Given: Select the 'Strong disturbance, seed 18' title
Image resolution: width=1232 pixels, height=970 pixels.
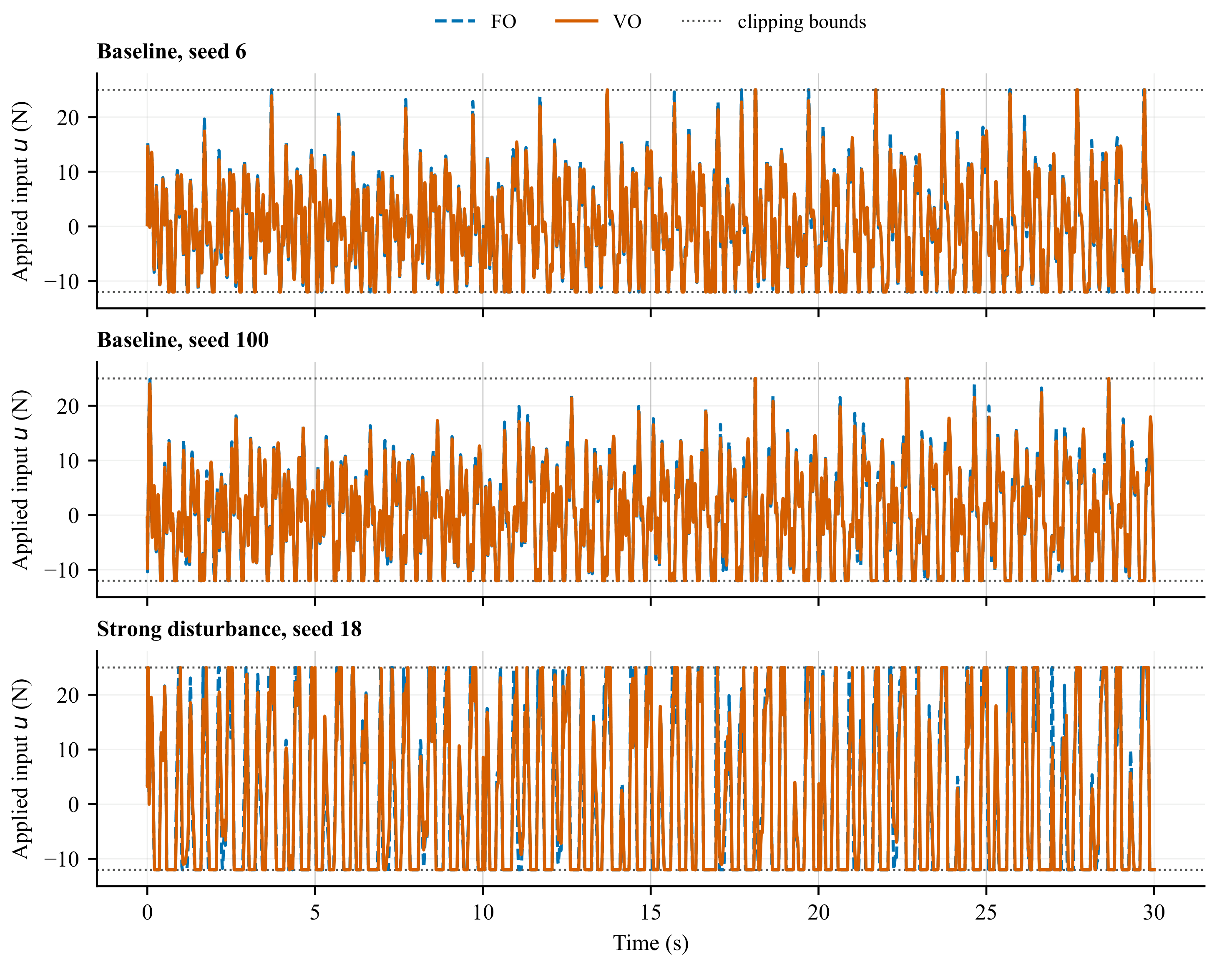Looking at the screenshot, I should 229,629.
